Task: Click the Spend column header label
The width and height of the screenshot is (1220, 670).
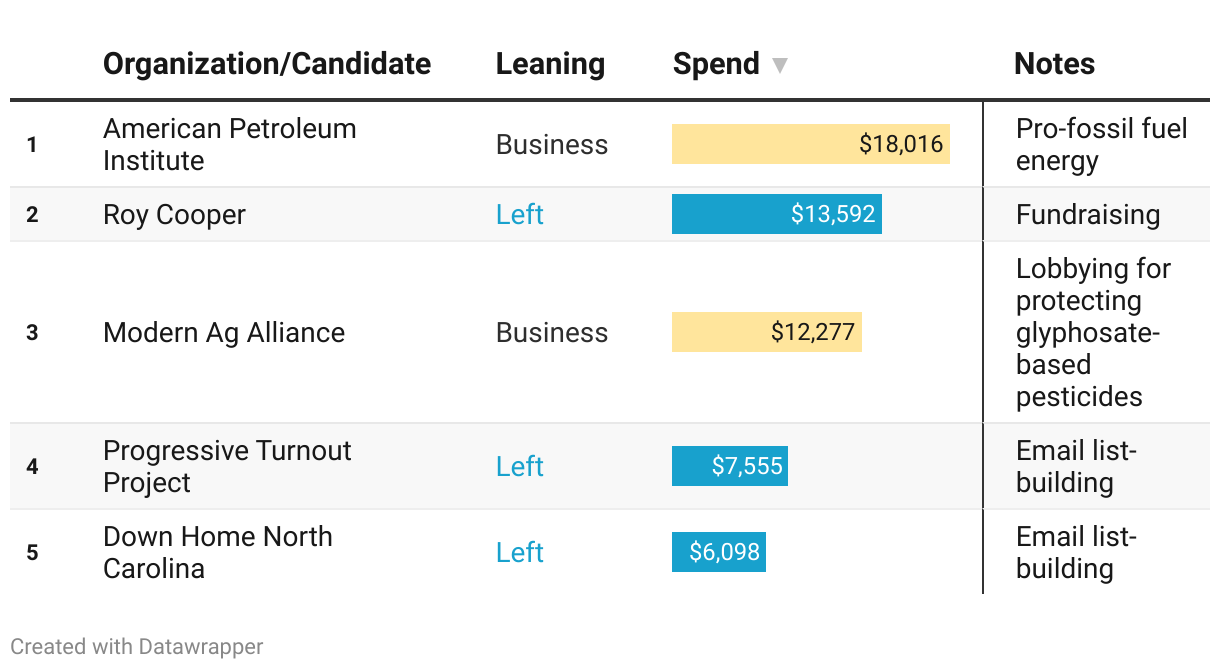Action: tap(716, 64)
